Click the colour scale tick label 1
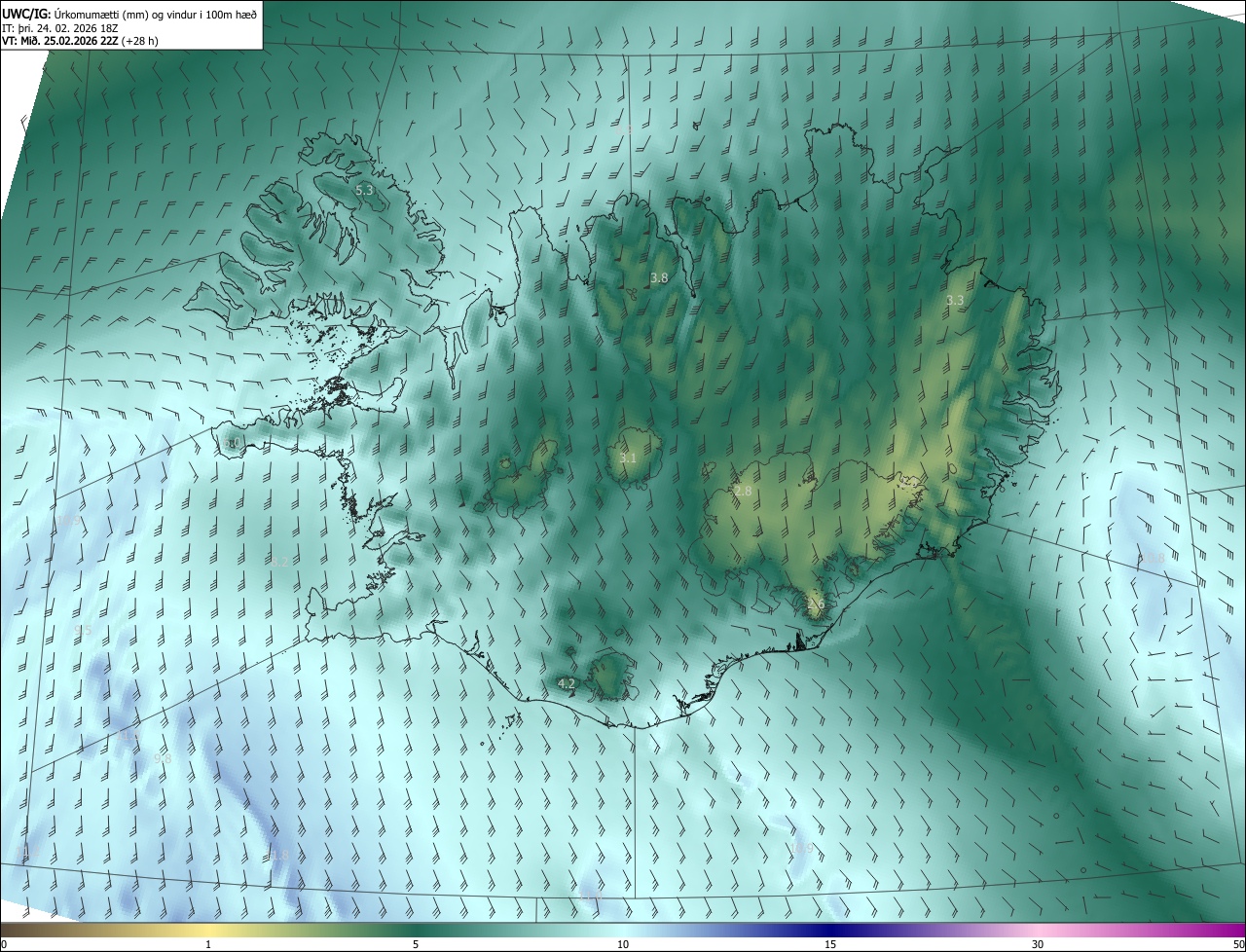The height and width of the screenshot is (952, 1246). pos(208,944)
